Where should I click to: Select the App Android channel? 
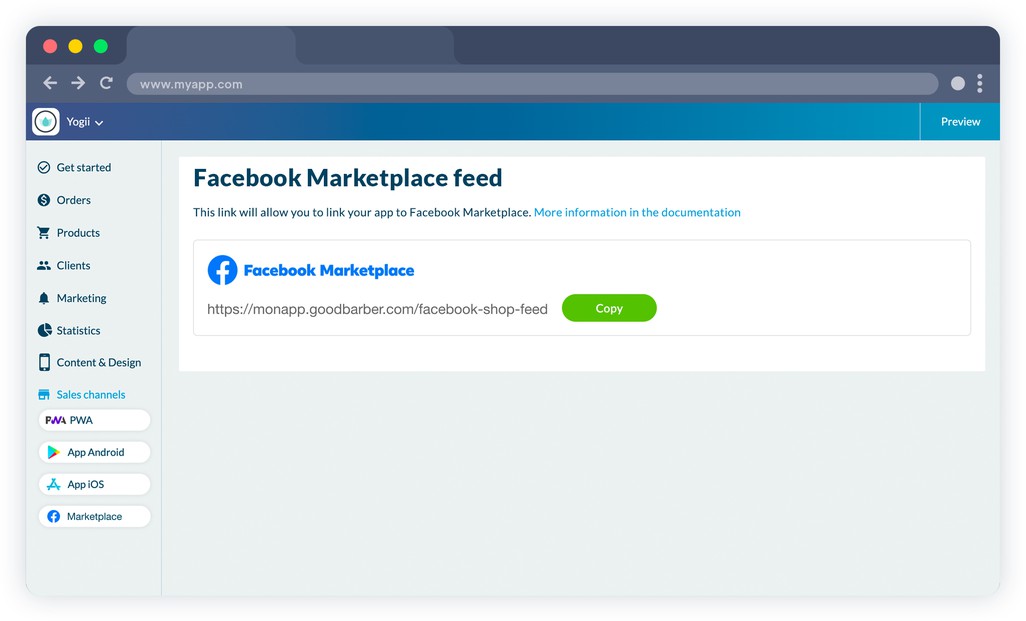tap(94, 452)
